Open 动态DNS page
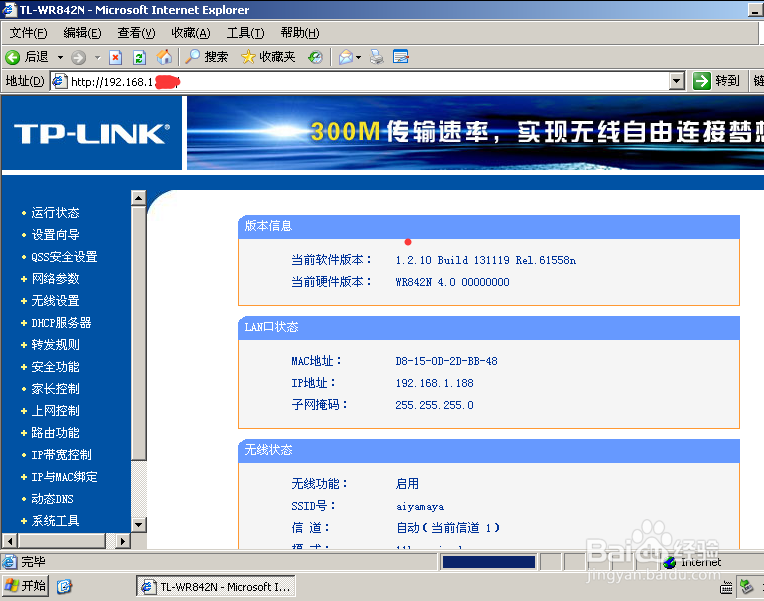Image resolution: width=764 pixels, height=601 pixels. point(52,499)
